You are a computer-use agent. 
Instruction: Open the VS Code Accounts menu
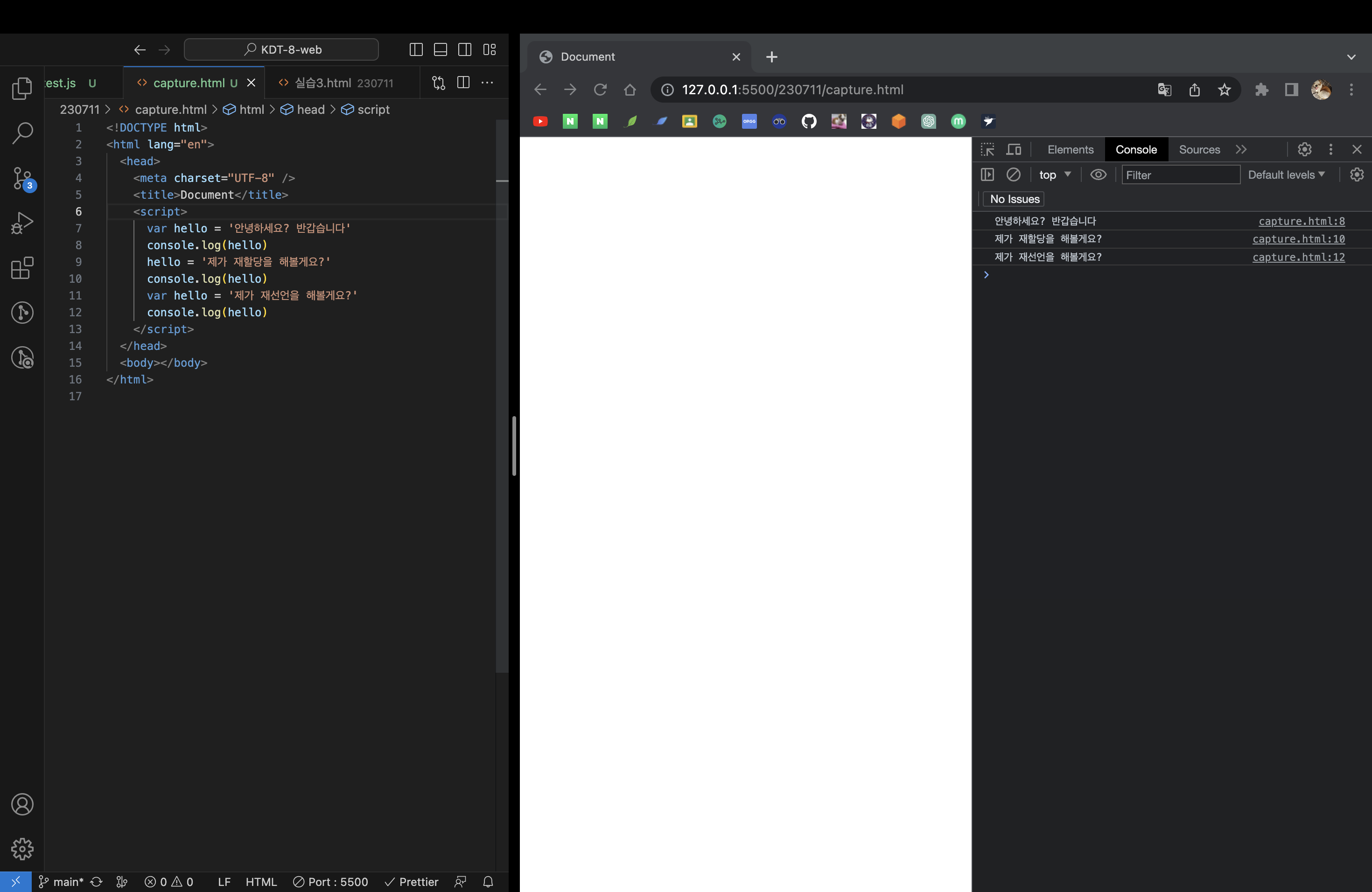(x=22, y=804)
